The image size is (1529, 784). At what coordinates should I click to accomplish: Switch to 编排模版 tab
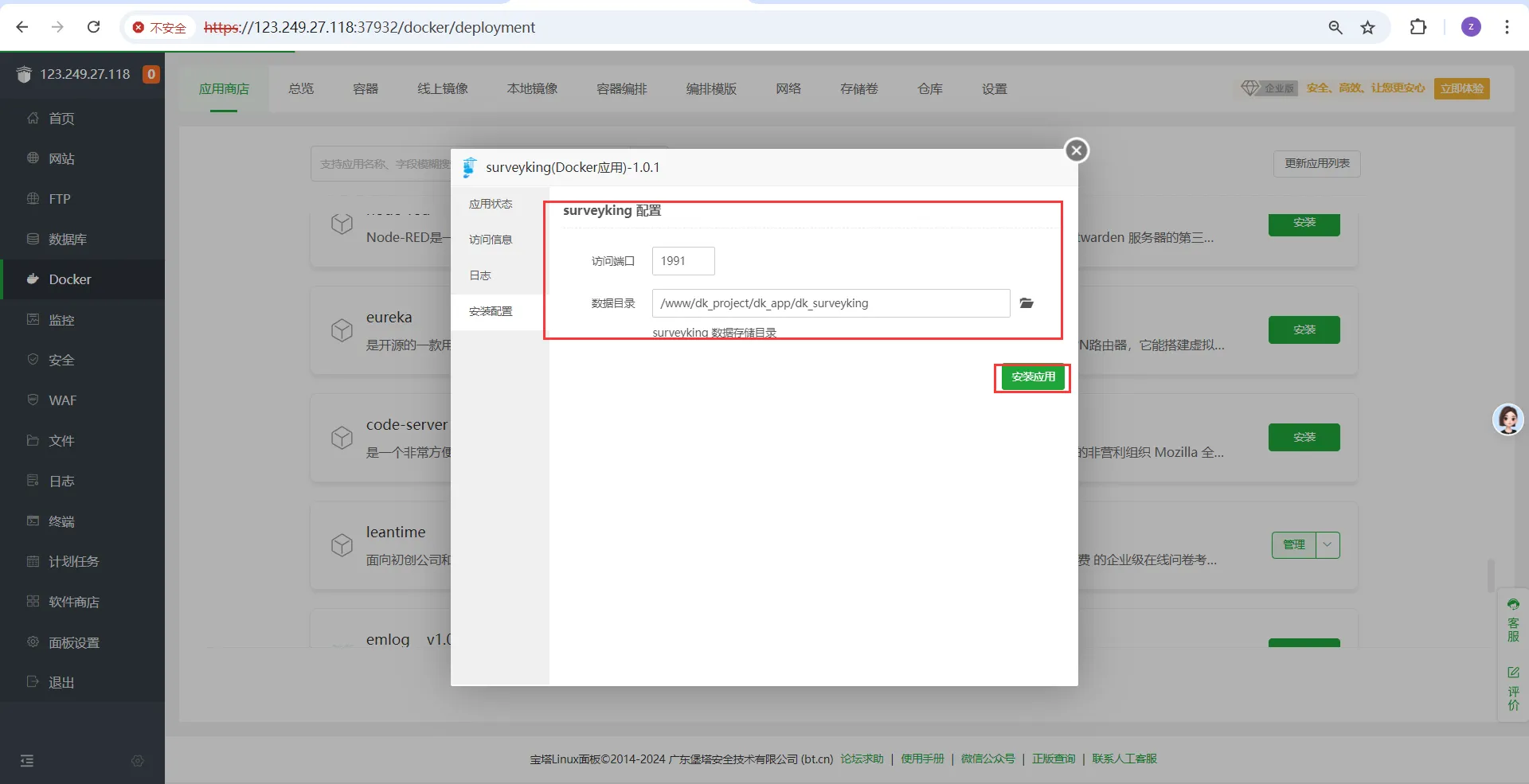pyautogui.click(x=711, y=88)
